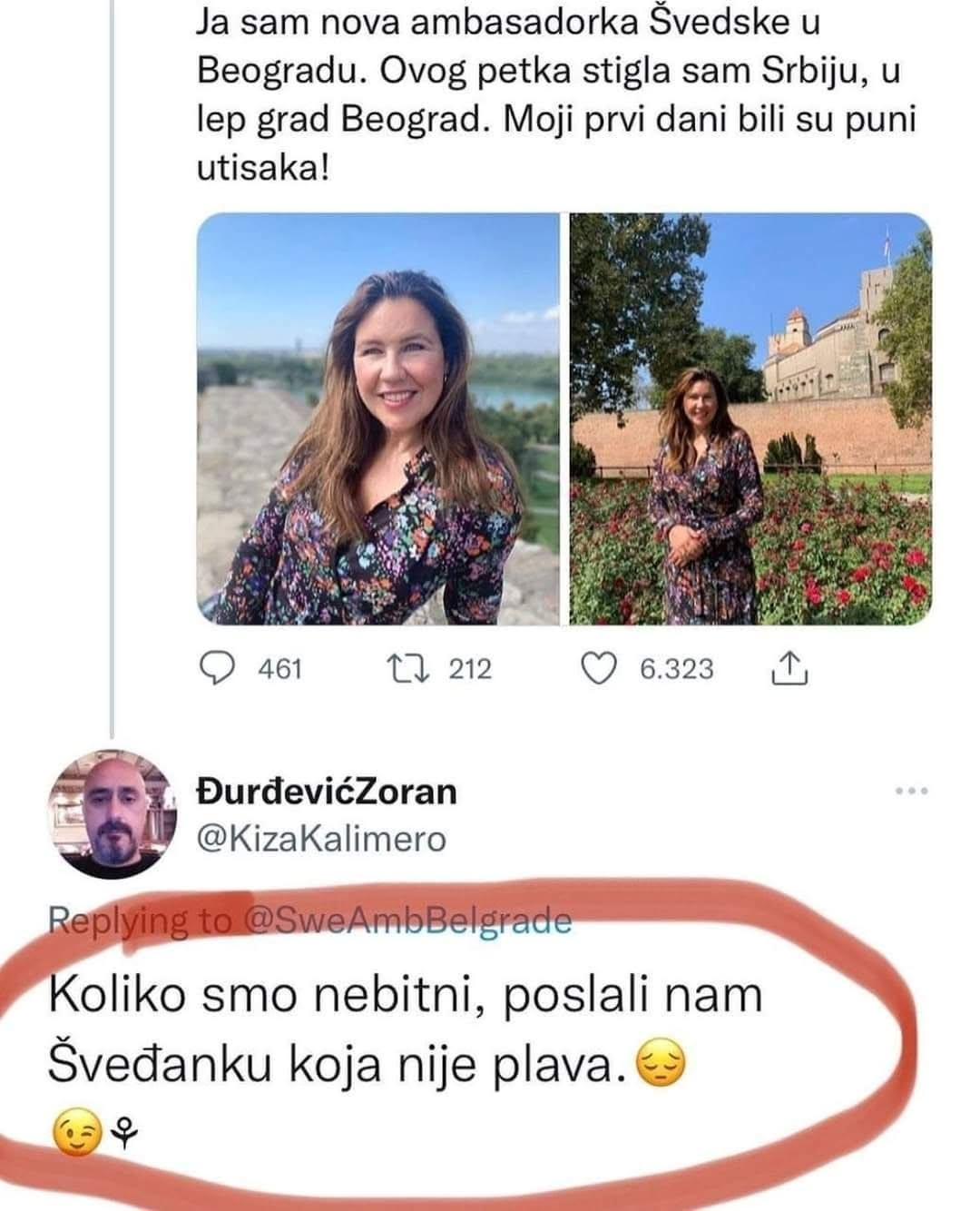980x1211 pixels.
Task: Like the tweet with the heart icon
Action: [x=598, y=669]
